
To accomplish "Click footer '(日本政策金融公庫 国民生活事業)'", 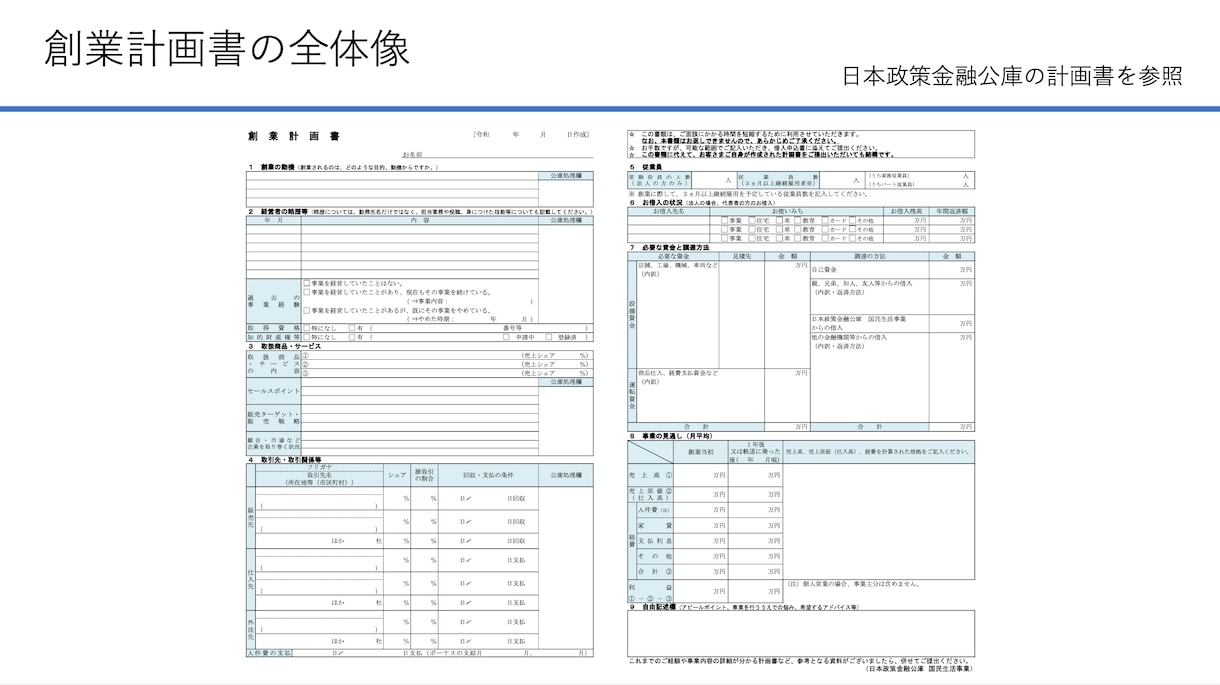I will click(918, 668).
